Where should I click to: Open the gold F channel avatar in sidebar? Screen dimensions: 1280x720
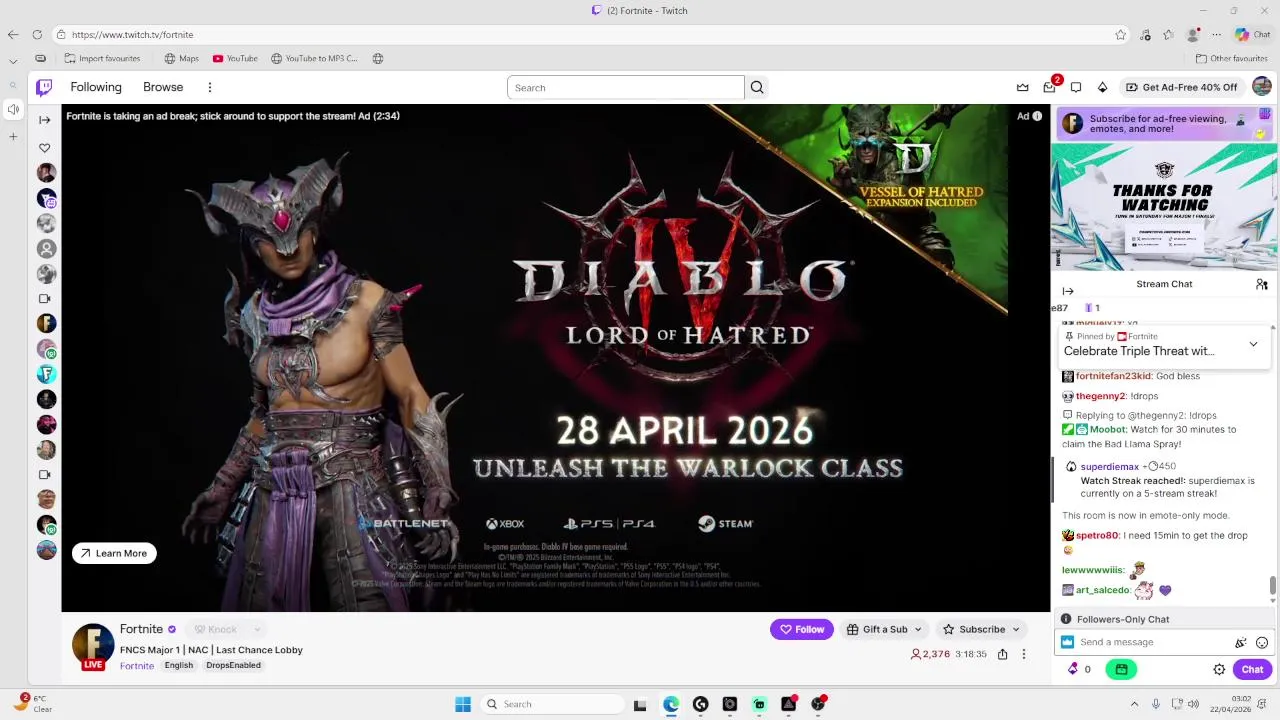(46, 323)
